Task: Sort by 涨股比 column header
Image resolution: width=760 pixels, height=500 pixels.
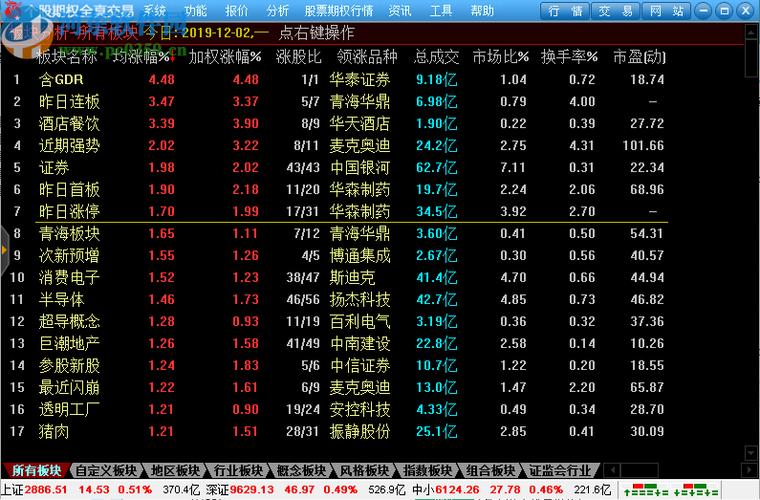Action: 299,57
